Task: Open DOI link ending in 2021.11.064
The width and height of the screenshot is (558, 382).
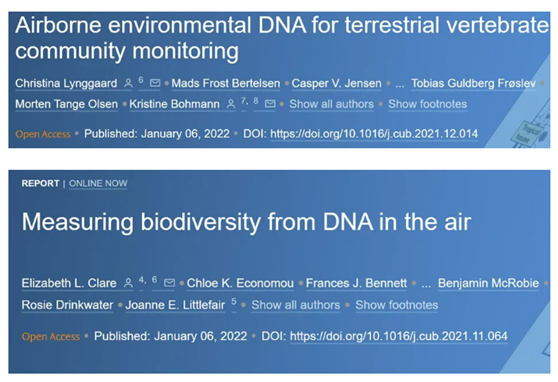Action: pyautogui.click(x=399, y=336)
